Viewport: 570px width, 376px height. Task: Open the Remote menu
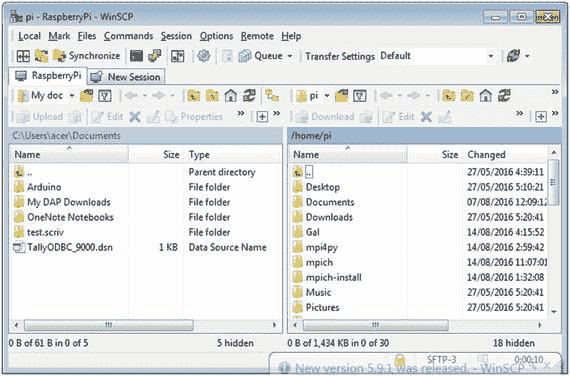click(x=257, y=36)
